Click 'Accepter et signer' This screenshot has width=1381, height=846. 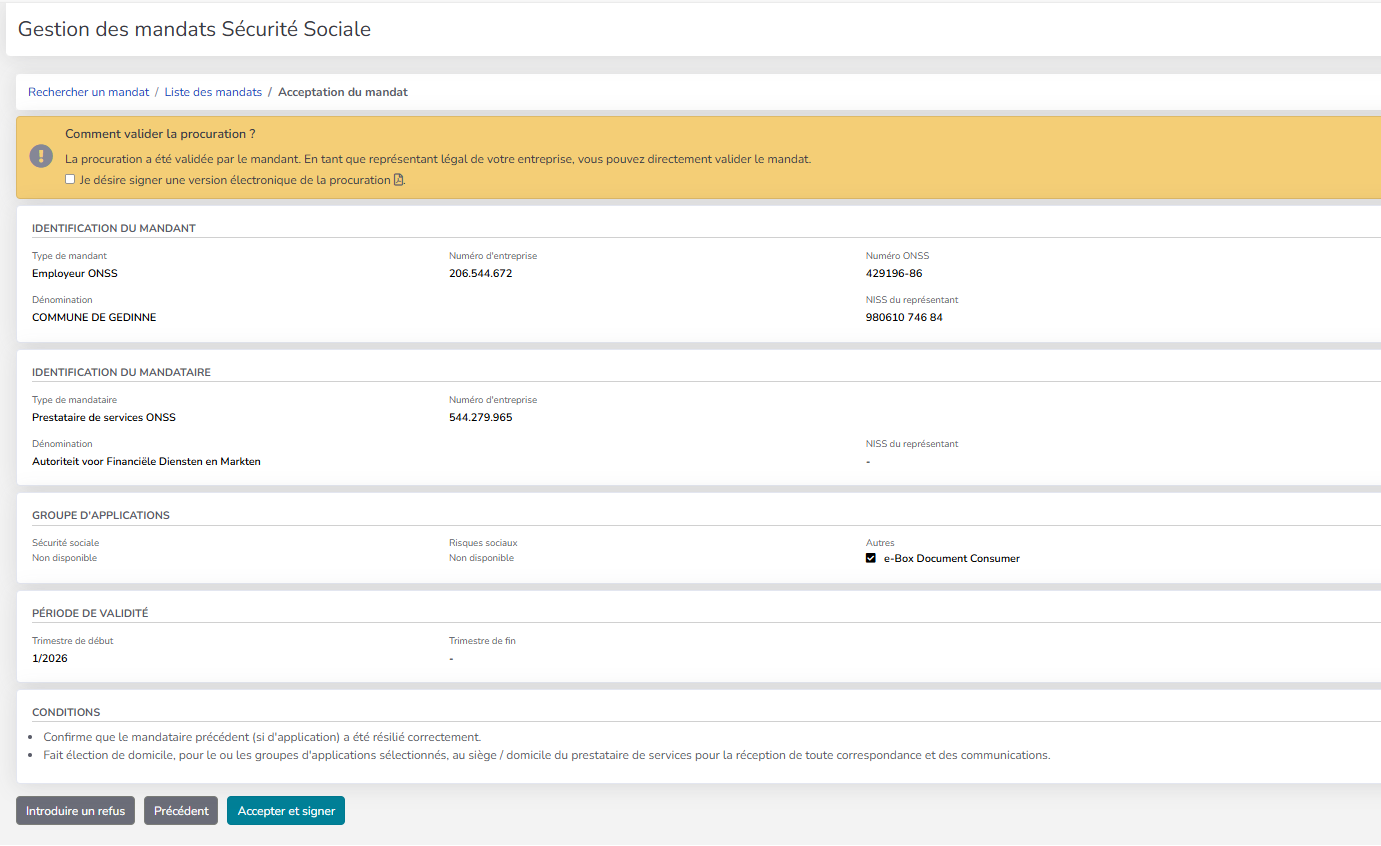point(285,810)
